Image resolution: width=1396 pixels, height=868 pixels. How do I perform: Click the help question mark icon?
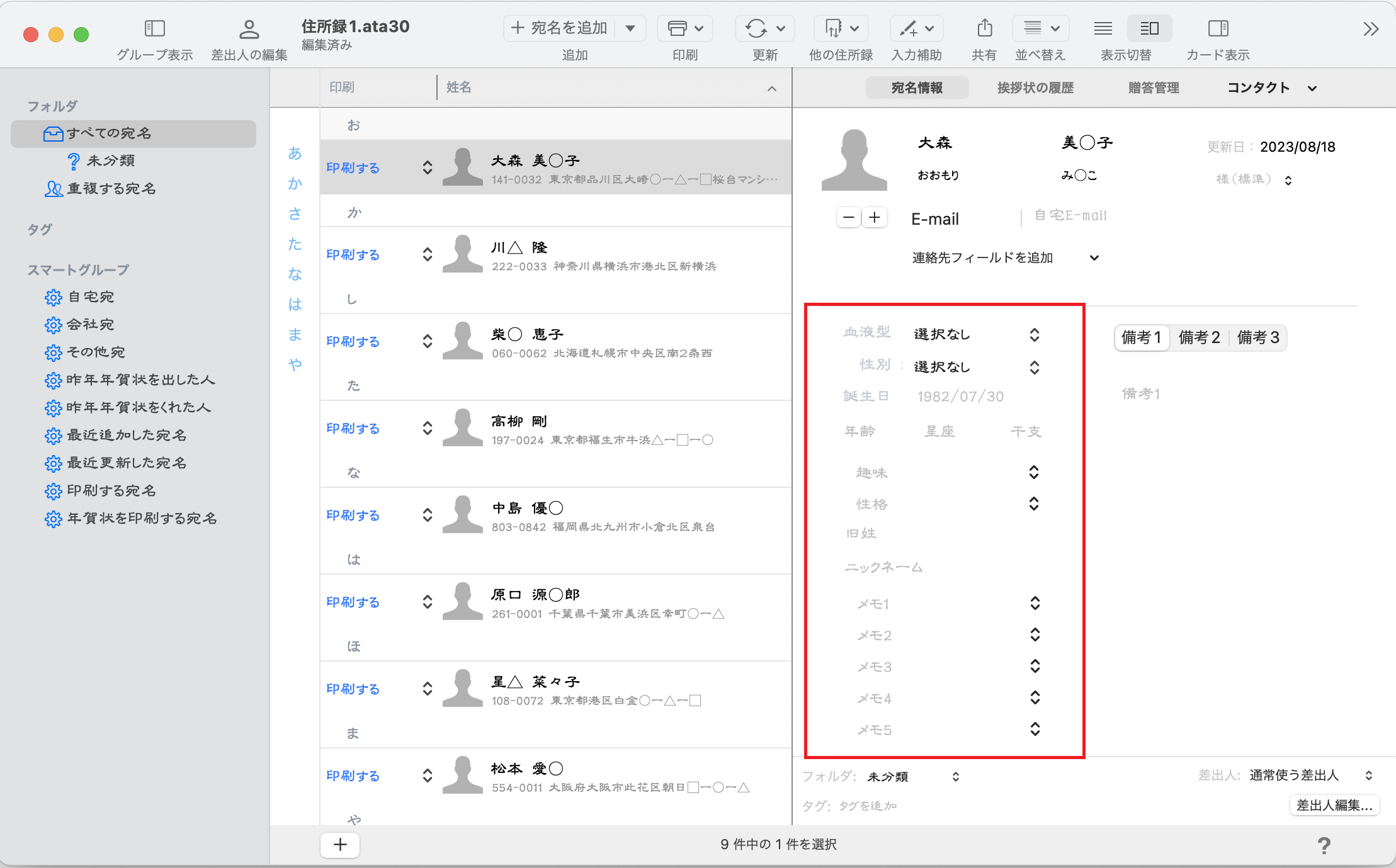point(1324,845)
